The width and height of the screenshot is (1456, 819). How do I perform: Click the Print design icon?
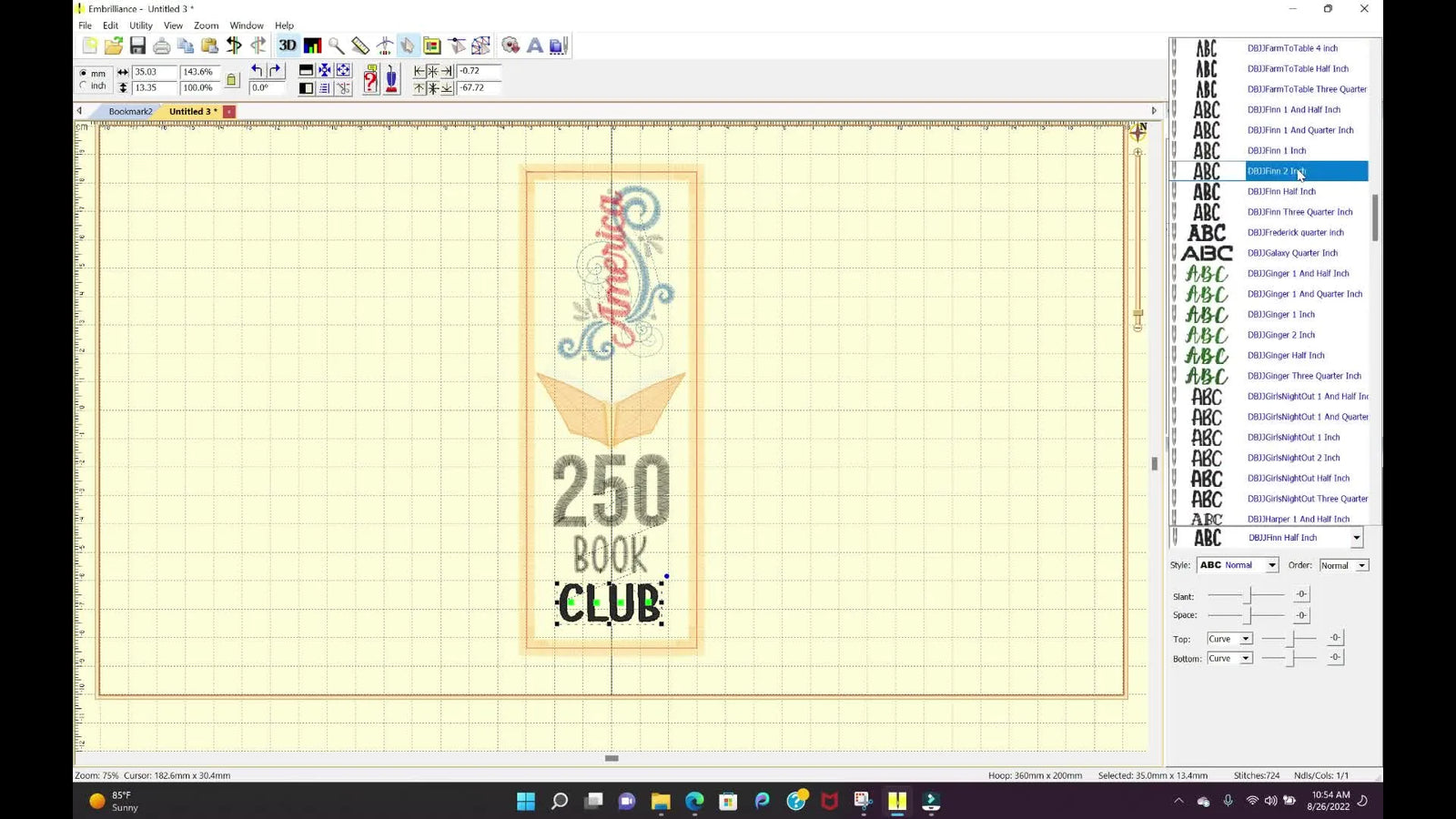[x=160, y=45]
